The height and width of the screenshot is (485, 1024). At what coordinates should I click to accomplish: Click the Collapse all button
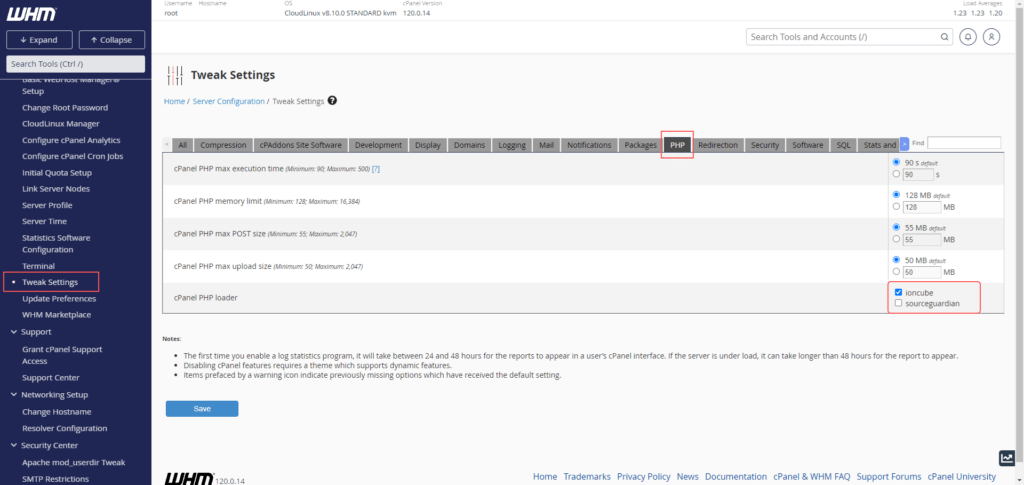pos(112,40)
